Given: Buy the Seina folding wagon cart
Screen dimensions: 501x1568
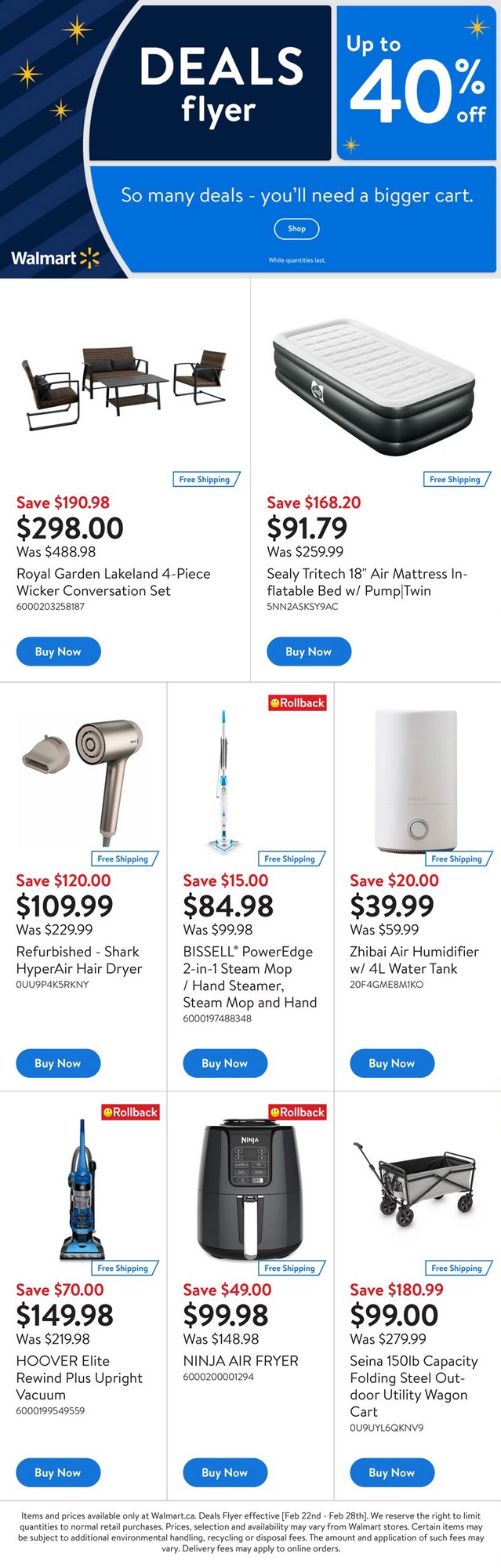Looking at the screenshot, I should click(391, 1472).
